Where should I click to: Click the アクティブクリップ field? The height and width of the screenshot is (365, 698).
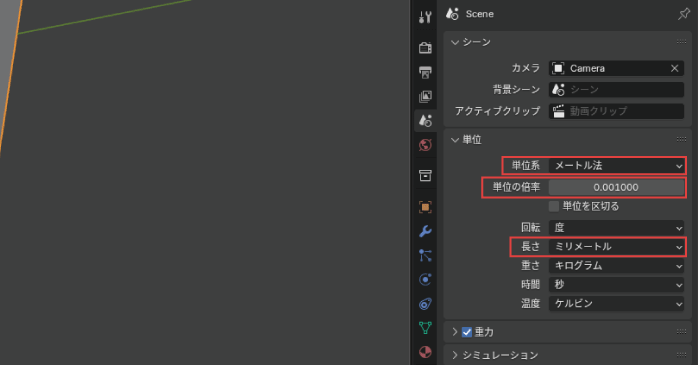click(x=617, y=111)
